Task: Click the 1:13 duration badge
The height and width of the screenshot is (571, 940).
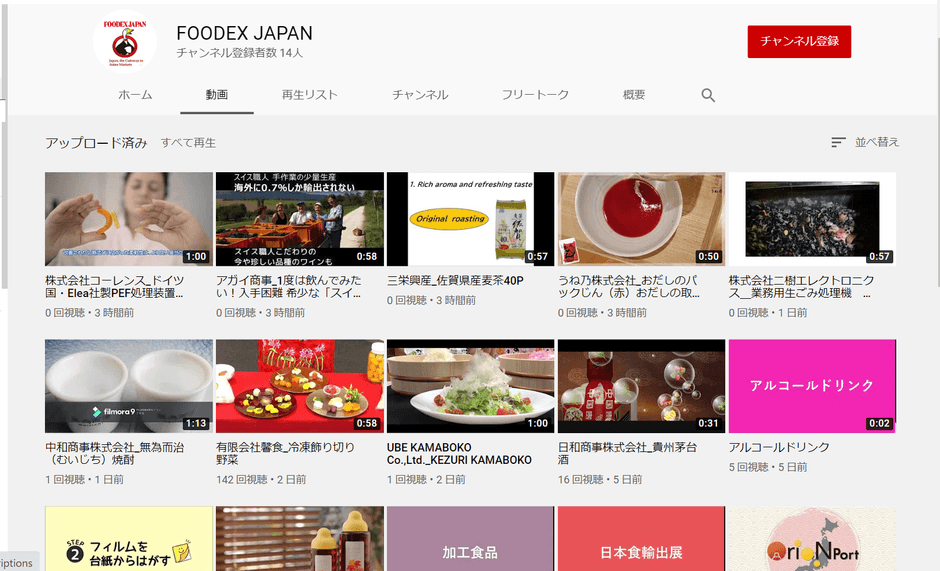Action: 196,423
